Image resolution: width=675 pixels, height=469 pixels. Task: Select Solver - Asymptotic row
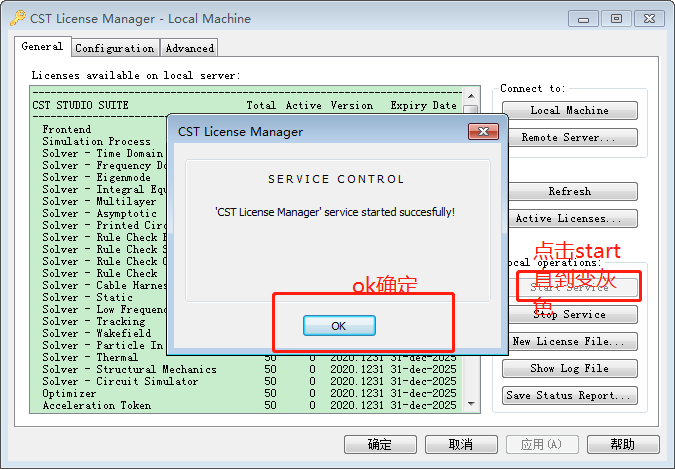tap(99, 214)
